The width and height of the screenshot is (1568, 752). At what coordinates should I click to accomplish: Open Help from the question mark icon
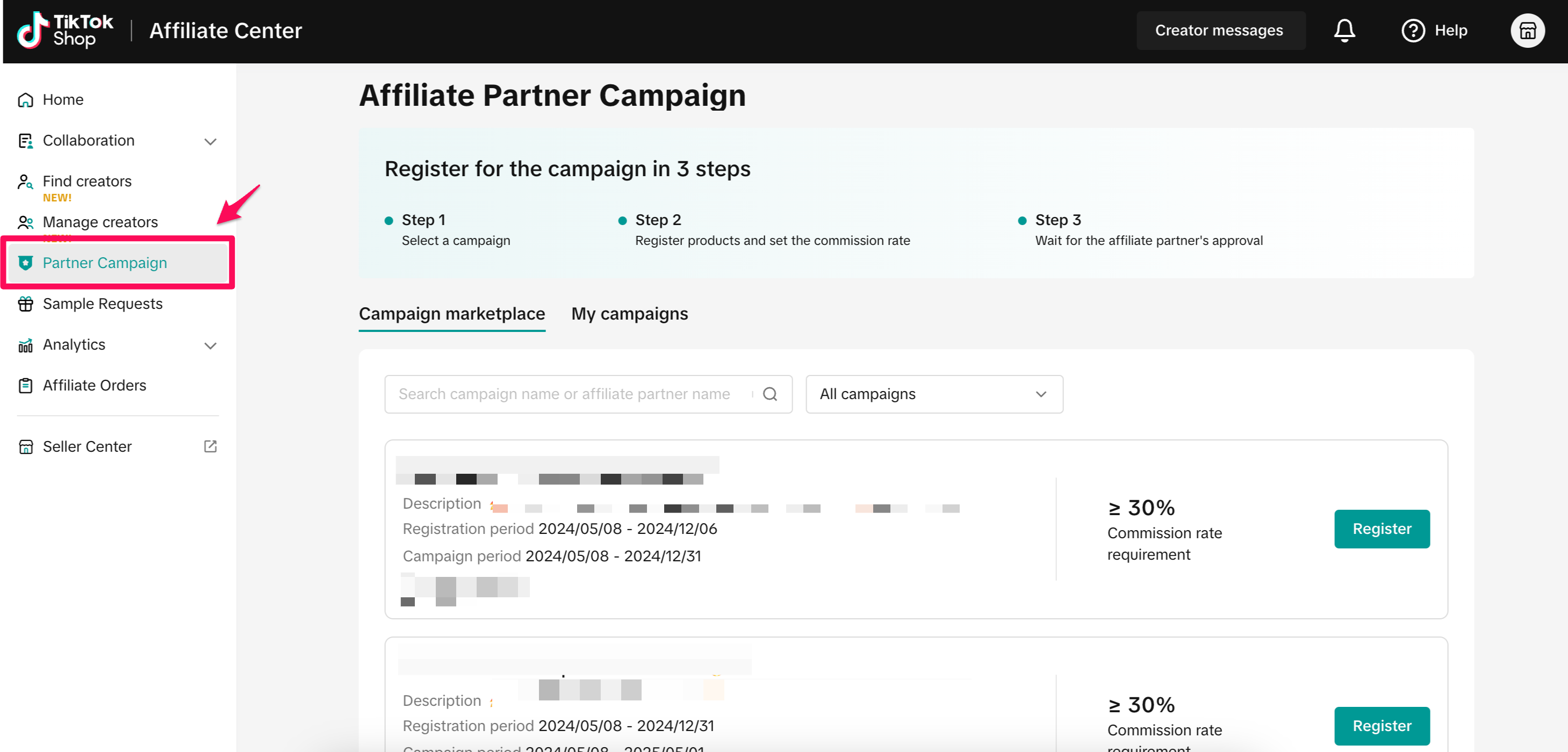coord(1413,31)
